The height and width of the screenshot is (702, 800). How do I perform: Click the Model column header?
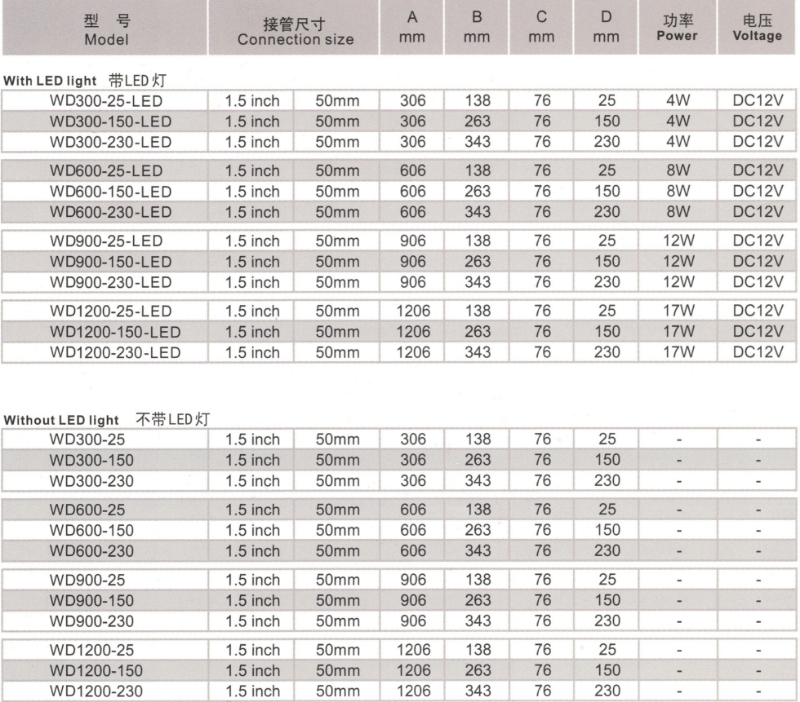[x=105, y=28]
